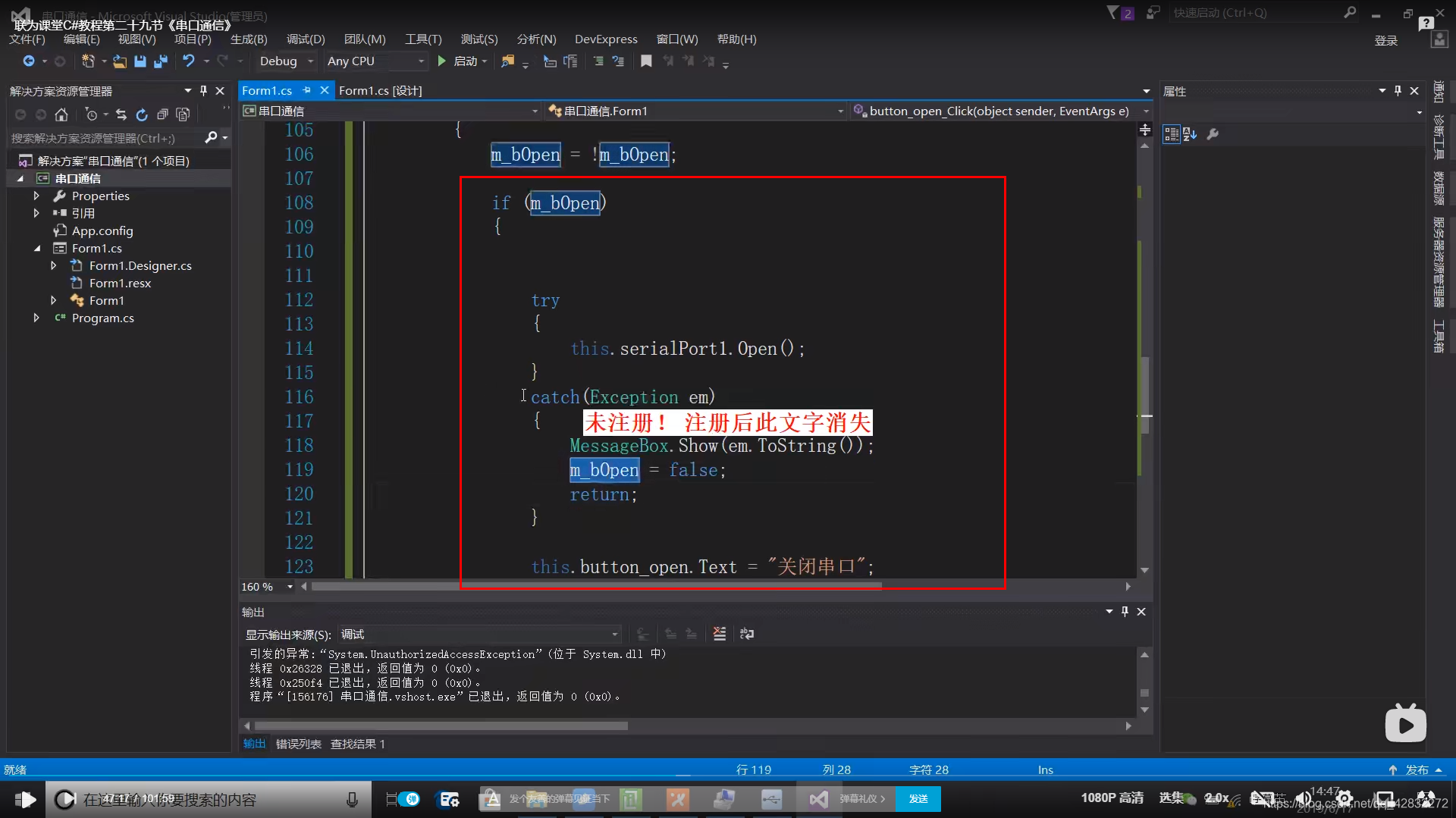Click the Home icon in Solution Explorer

coord(61,114)
